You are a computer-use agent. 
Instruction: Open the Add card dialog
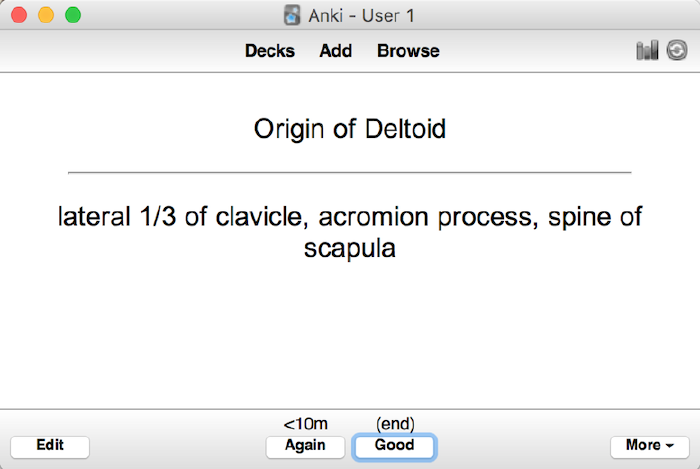pyautogui.click(x=336, y=51)
